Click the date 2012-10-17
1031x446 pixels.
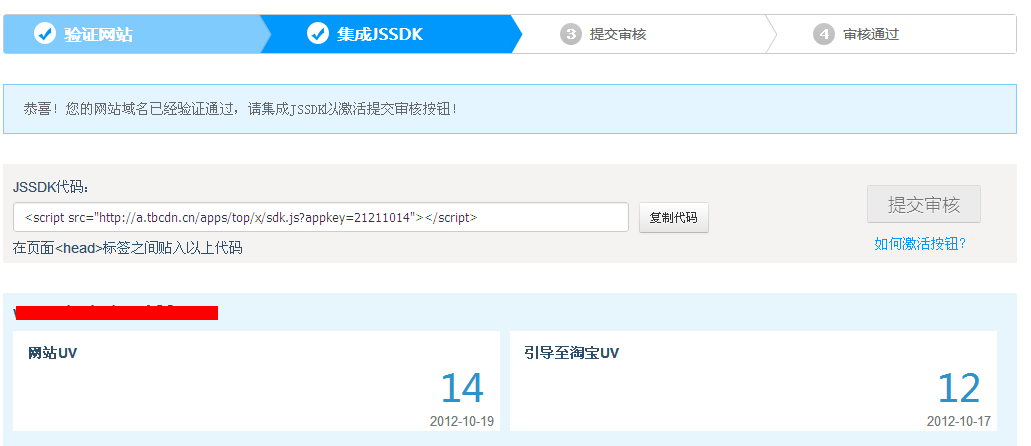(959, 421)
